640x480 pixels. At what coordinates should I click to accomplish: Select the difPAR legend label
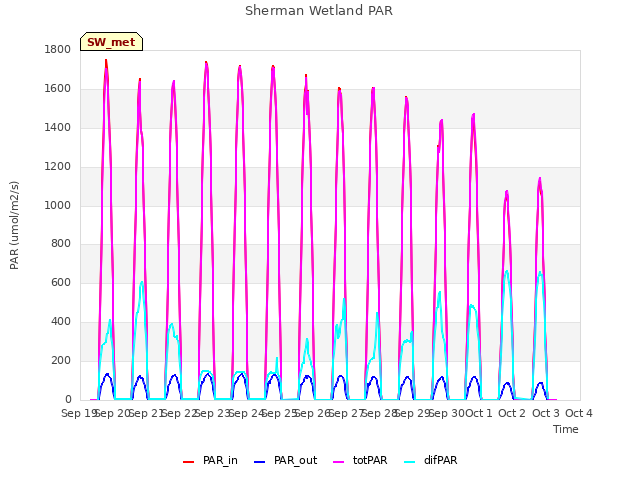point(440,461)
